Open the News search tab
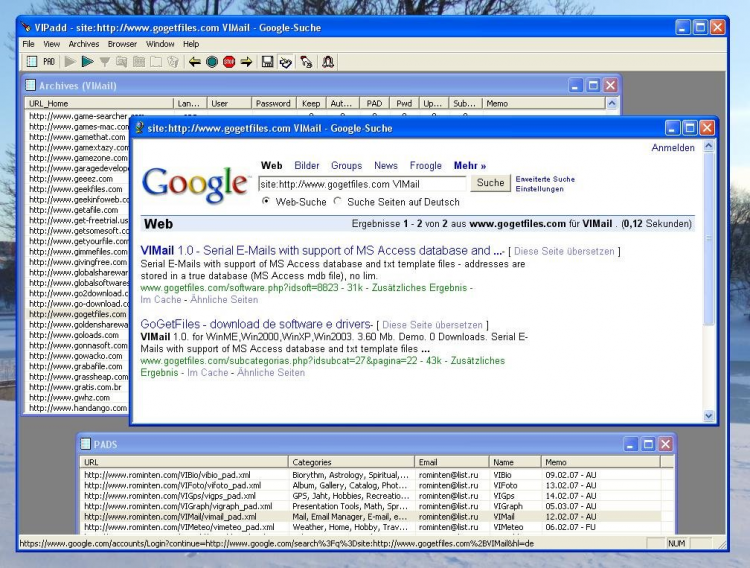The height and width of the screenshot is (568, 750). click(x=386, y=166)
